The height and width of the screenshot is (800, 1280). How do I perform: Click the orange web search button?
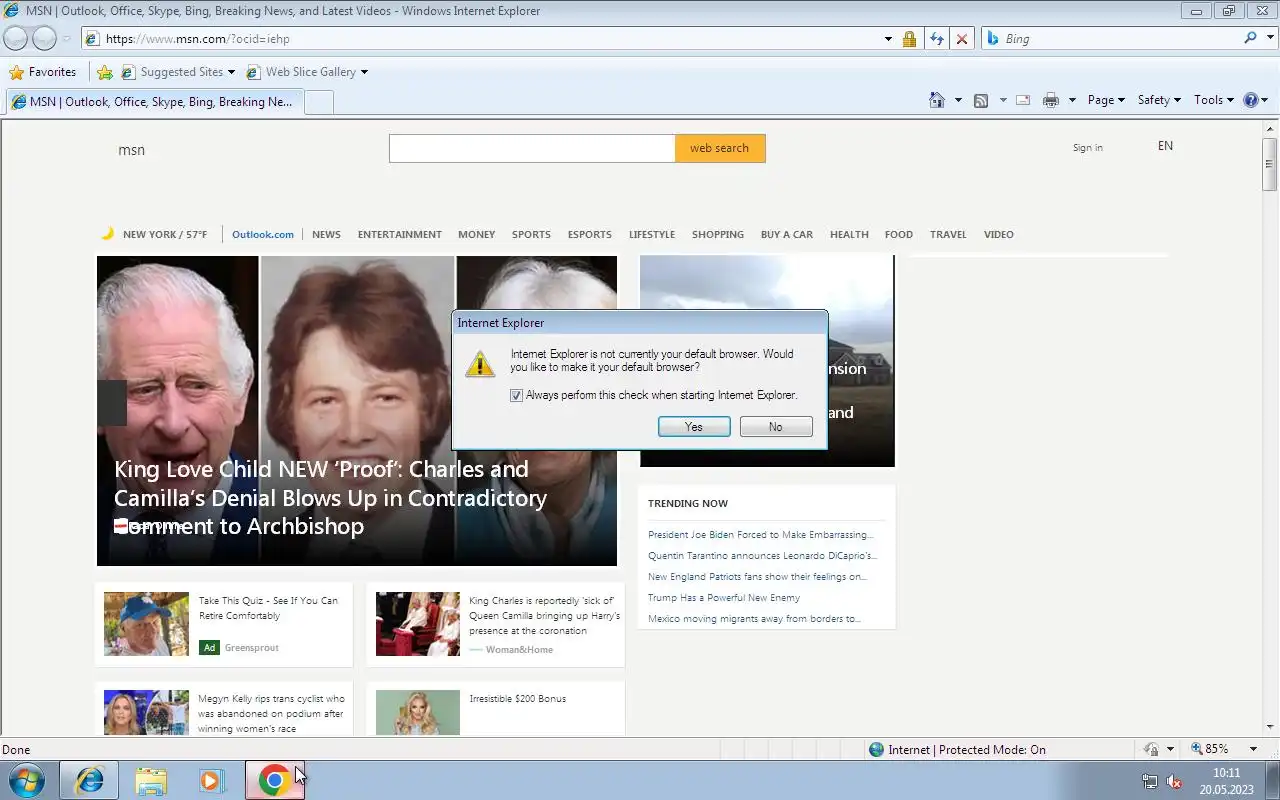[720, 148]
